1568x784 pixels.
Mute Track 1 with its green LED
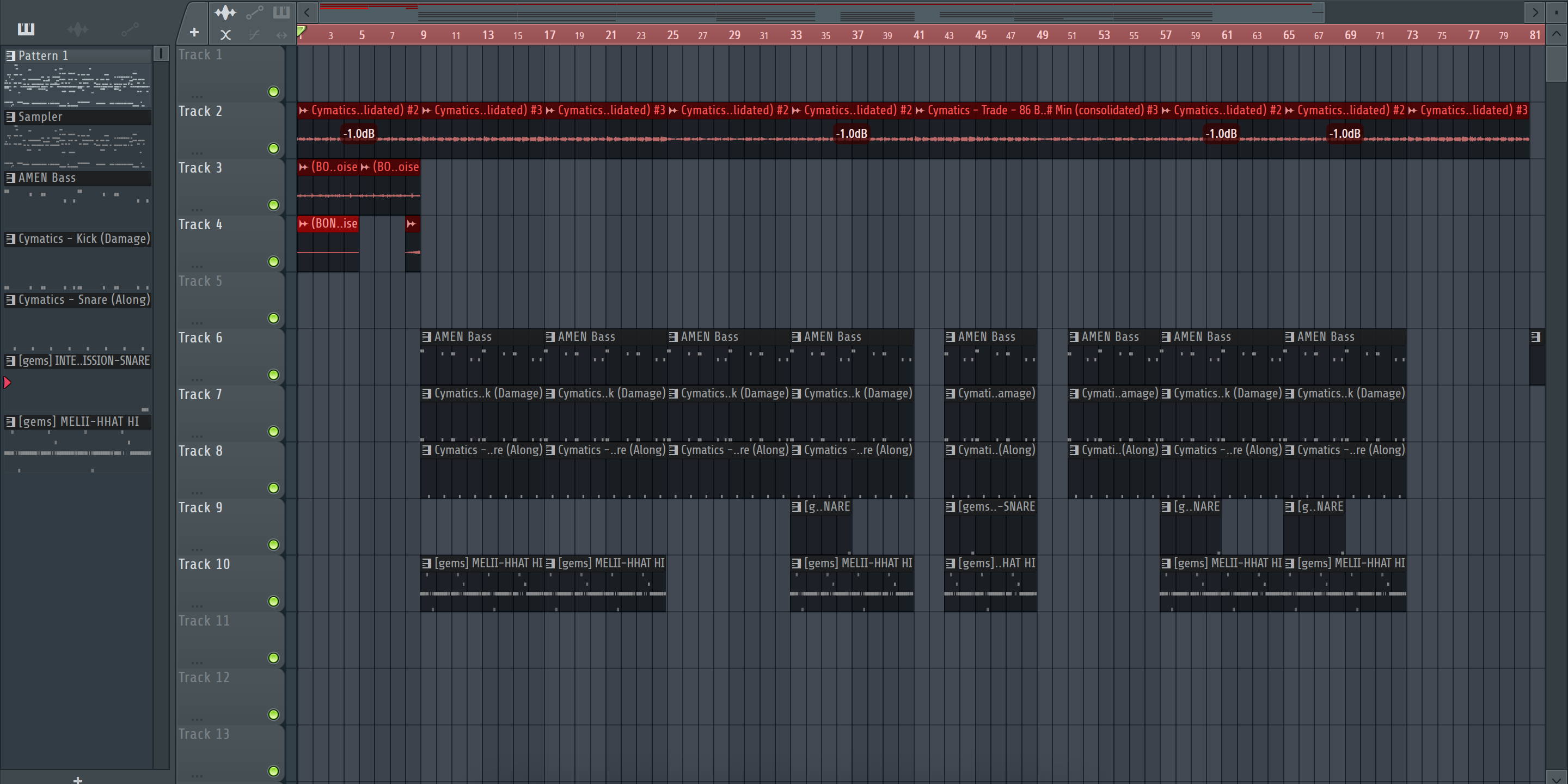274,92
